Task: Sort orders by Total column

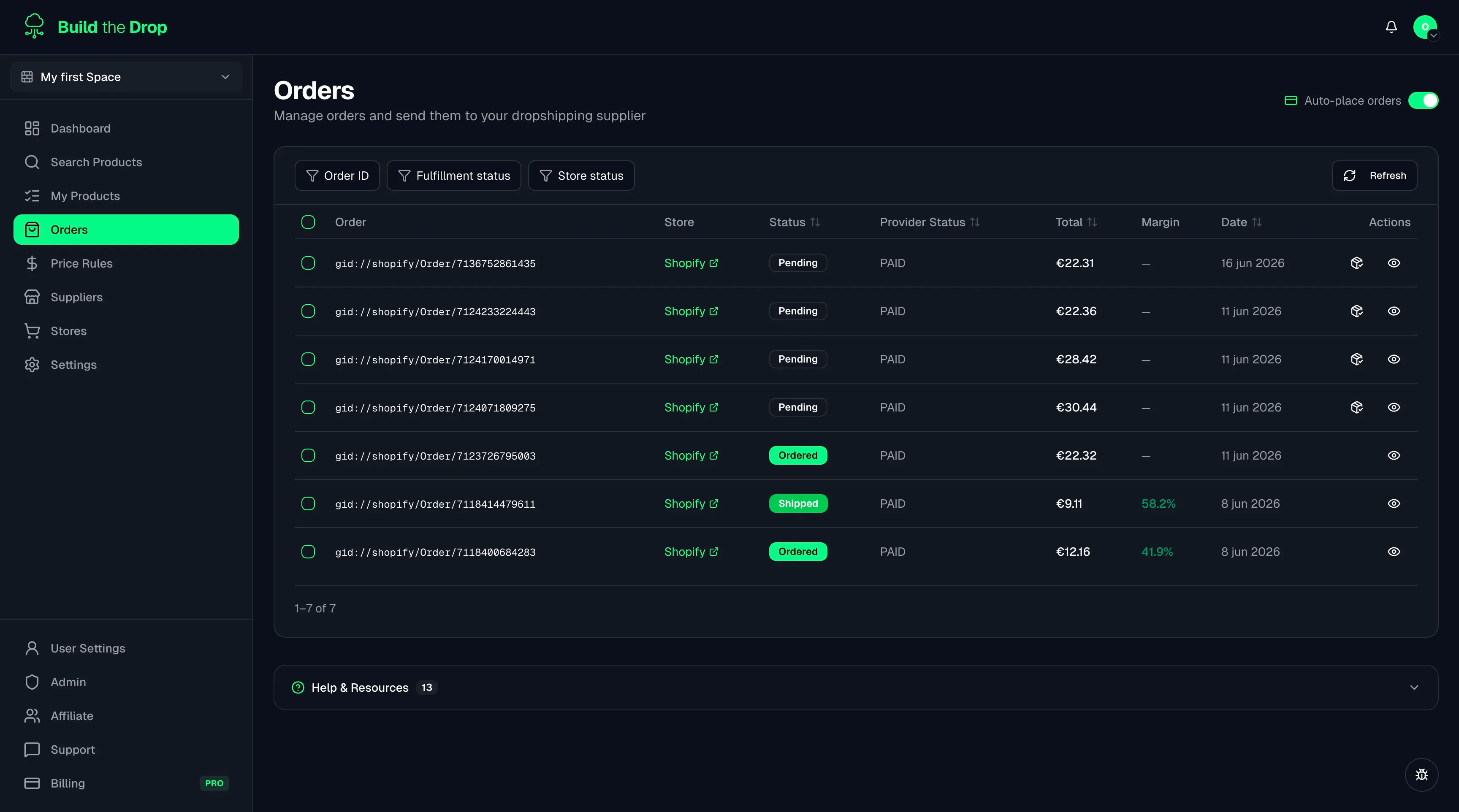Action: (x=1076, y=222)
